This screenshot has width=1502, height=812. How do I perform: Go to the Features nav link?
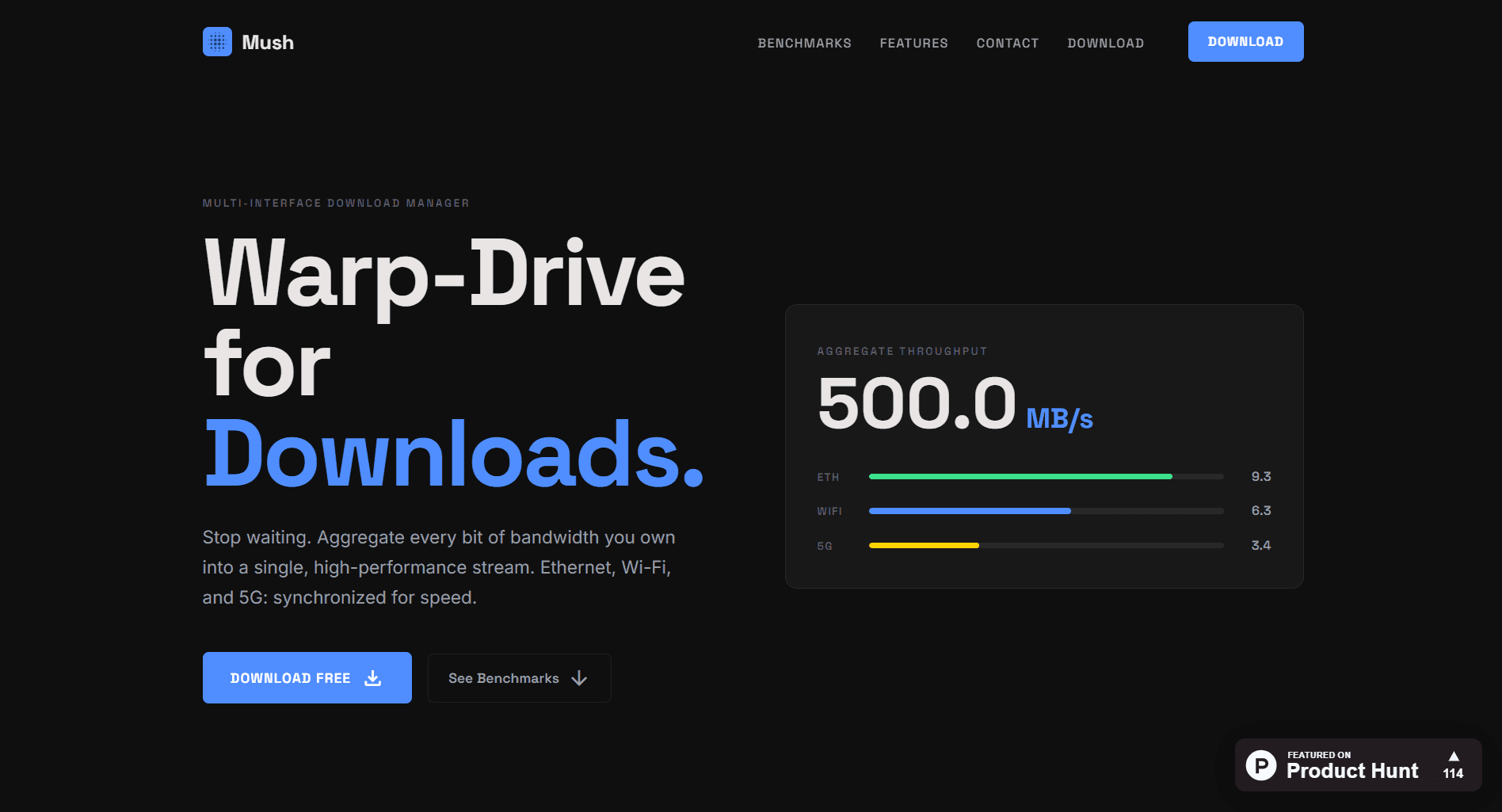[x=913, y=43]
